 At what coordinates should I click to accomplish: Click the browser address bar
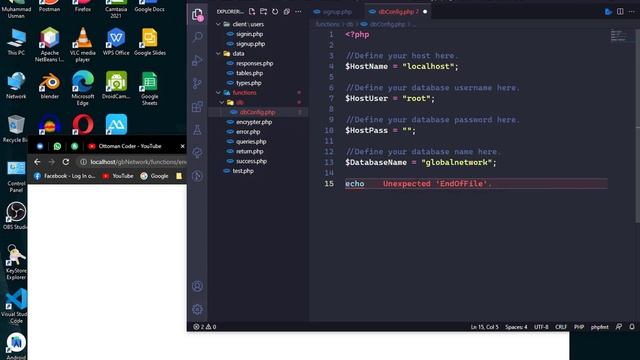pyautogui.click(x=133, y=162)
